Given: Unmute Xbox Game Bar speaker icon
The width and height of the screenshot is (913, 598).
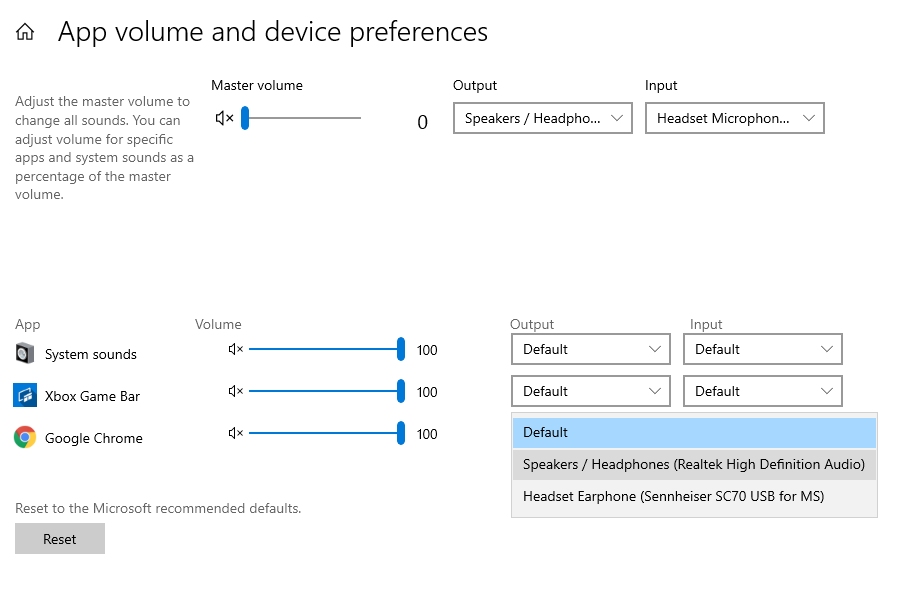Looking at the screenshot, I should (x=236, y=392).
